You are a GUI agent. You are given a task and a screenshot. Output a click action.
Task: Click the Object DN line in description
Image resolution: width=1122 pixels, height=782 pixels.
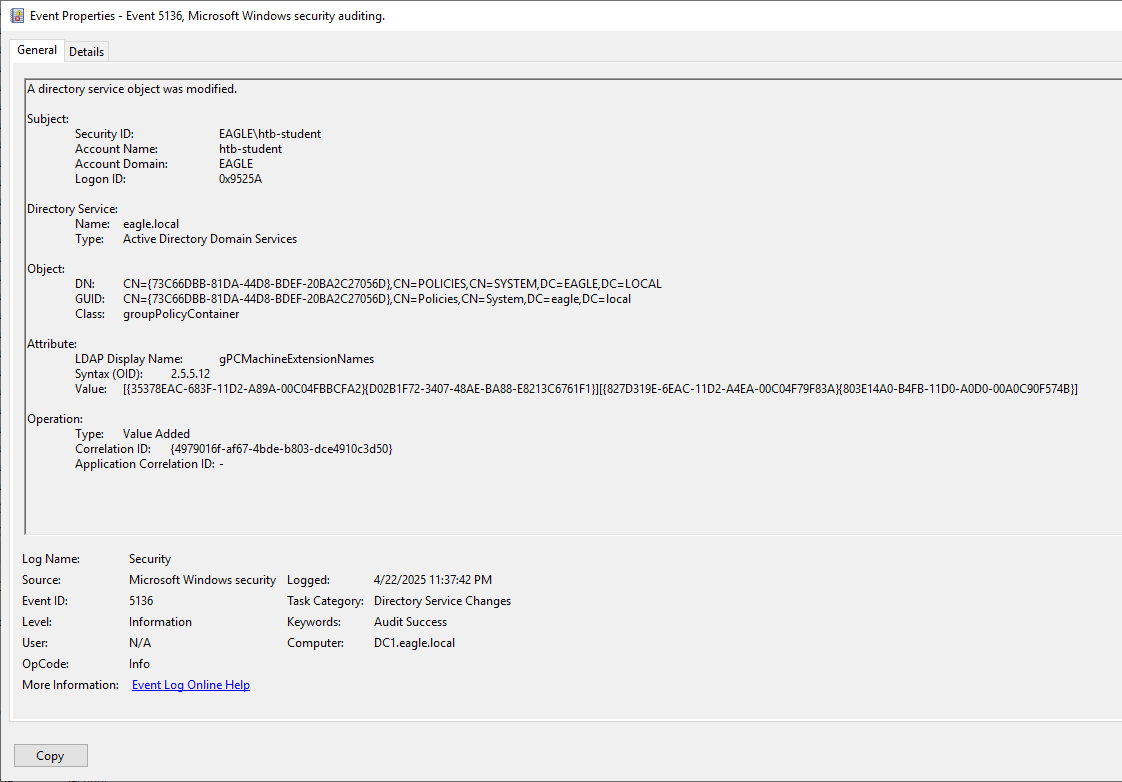(392, 284)
